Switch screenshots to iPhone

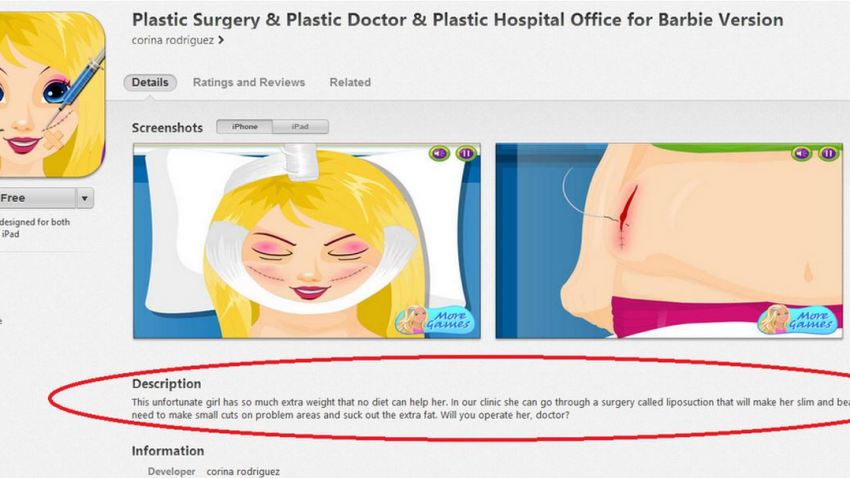click(x=244, y=127)
